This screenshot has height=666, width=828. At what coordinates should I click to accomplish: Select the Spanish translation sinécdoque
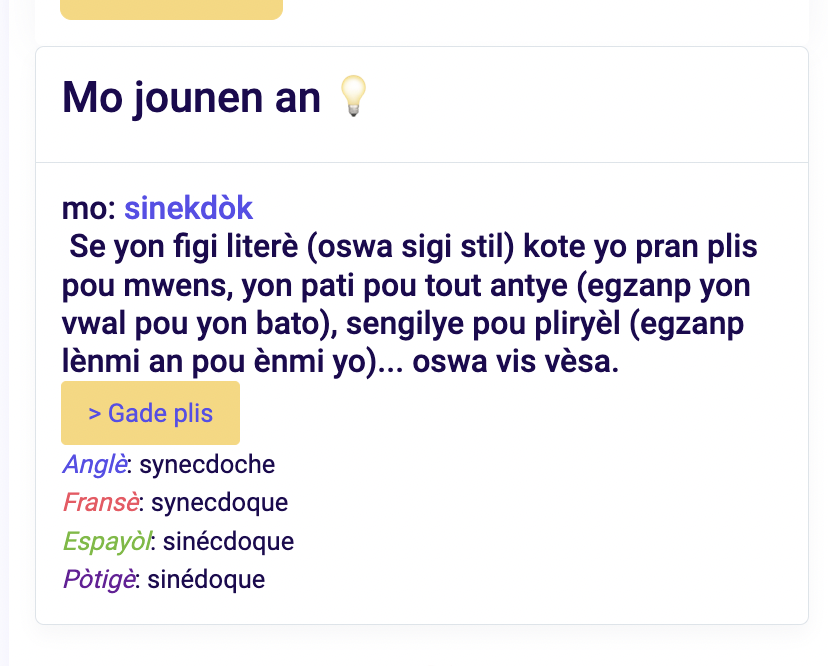229,542
